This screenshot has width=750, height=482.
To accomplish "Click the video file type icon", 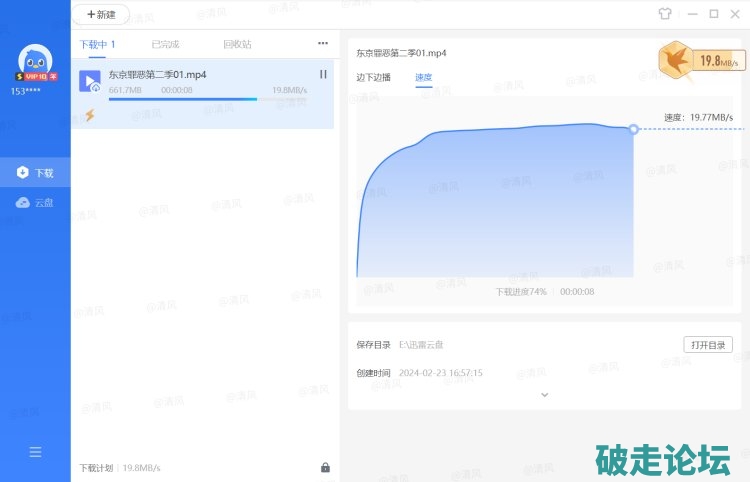I will 90,81.
